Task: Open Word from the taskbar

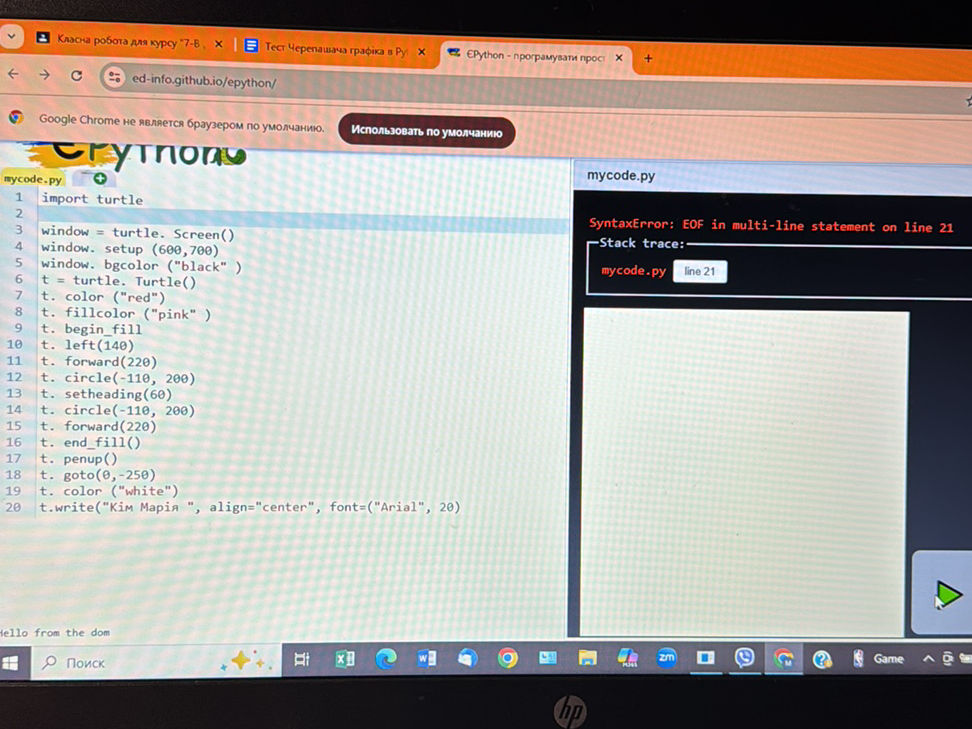Action: (x=426, y=660)
